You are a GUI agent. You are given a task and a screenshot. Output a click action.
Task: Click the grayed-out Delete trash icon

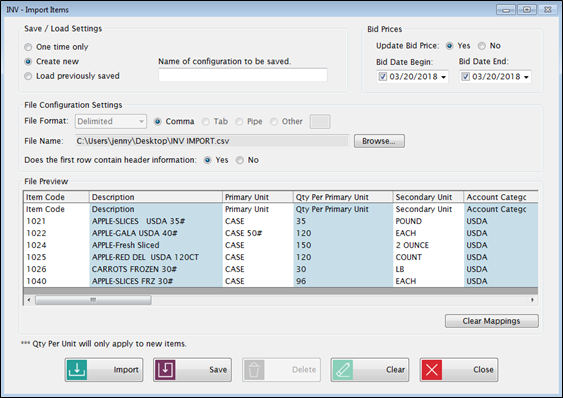254,370
